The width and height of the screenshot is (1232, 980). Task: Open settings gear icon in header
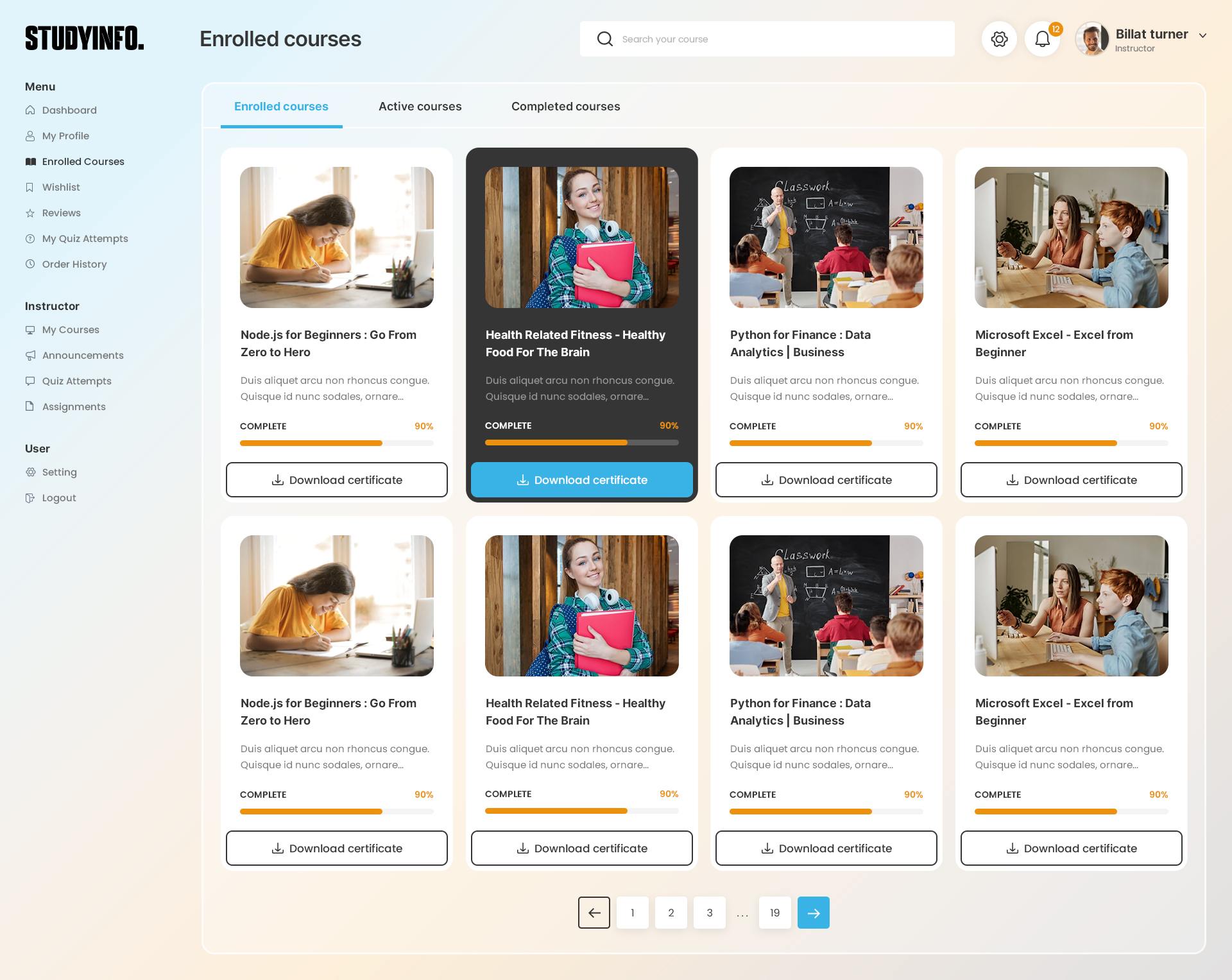click(999, 39)
